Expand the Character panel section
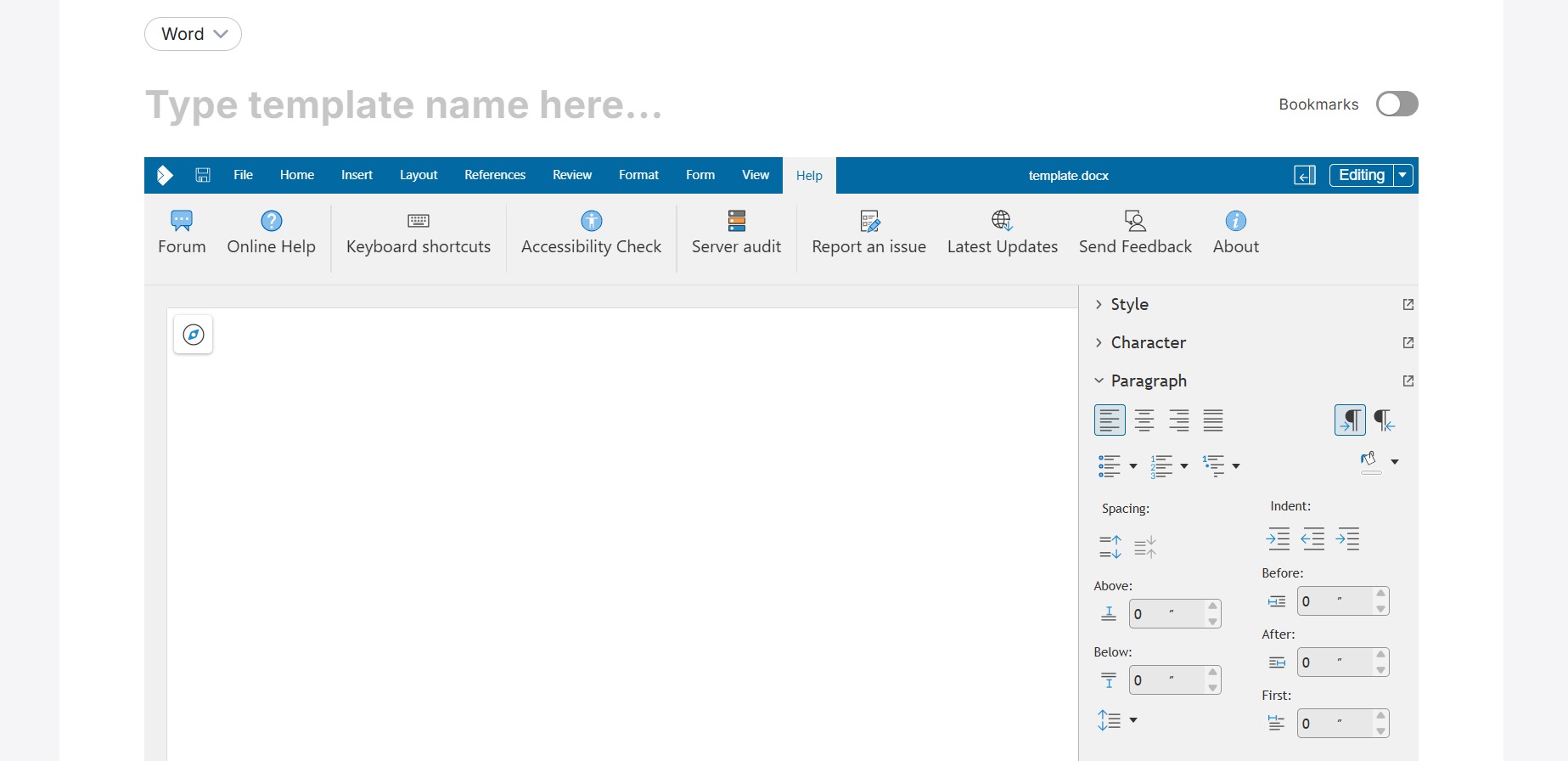 click(1148, 342)
